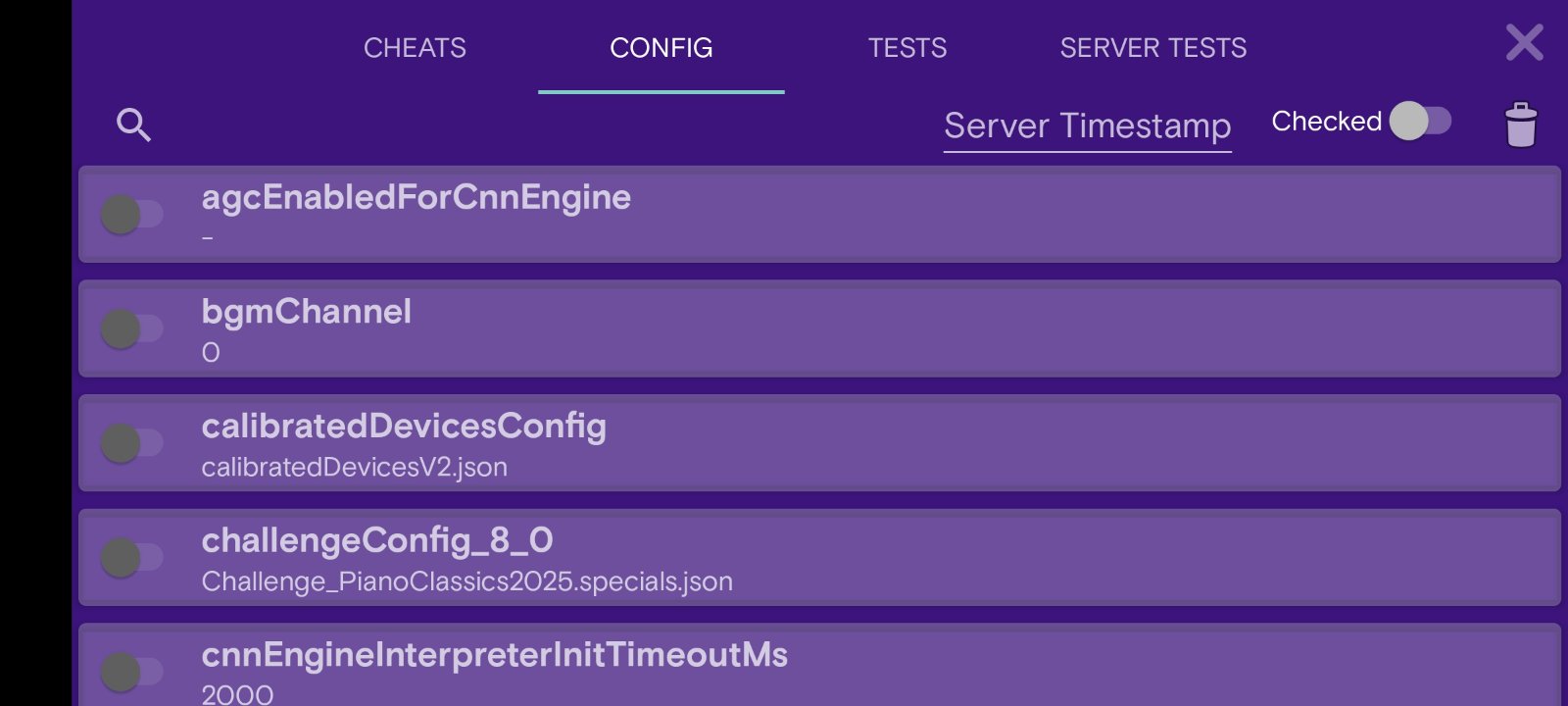Click the calibratedDevicesV2.json value text

354,468
